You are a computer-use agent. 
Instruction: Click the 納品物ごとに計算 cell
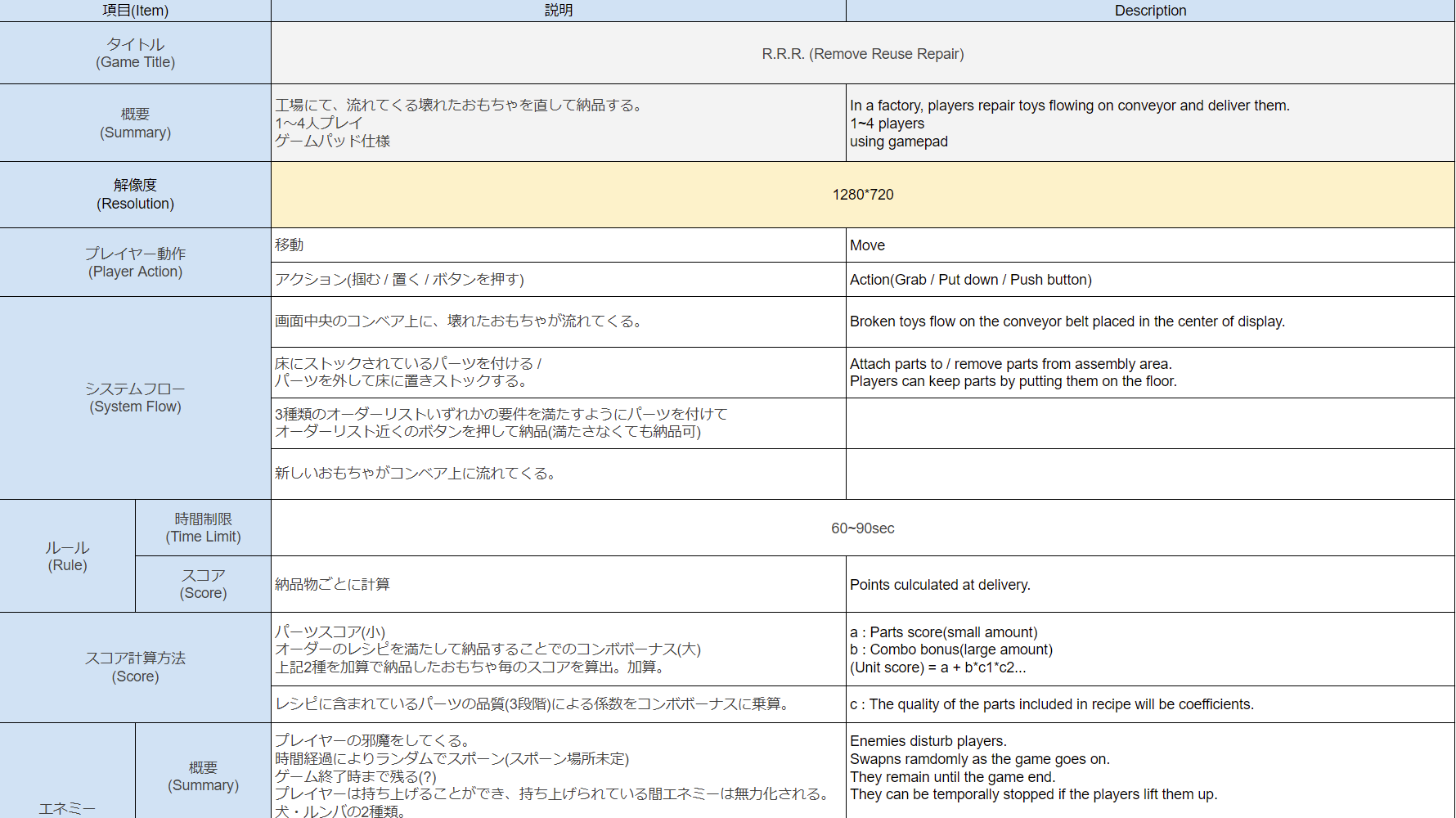tap(559, 584)
